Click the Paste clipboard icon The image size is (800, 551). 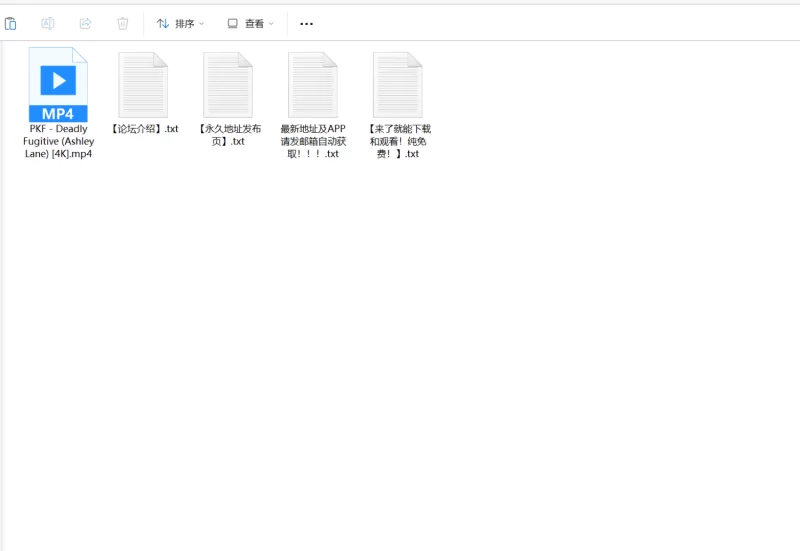pos(11,23)
